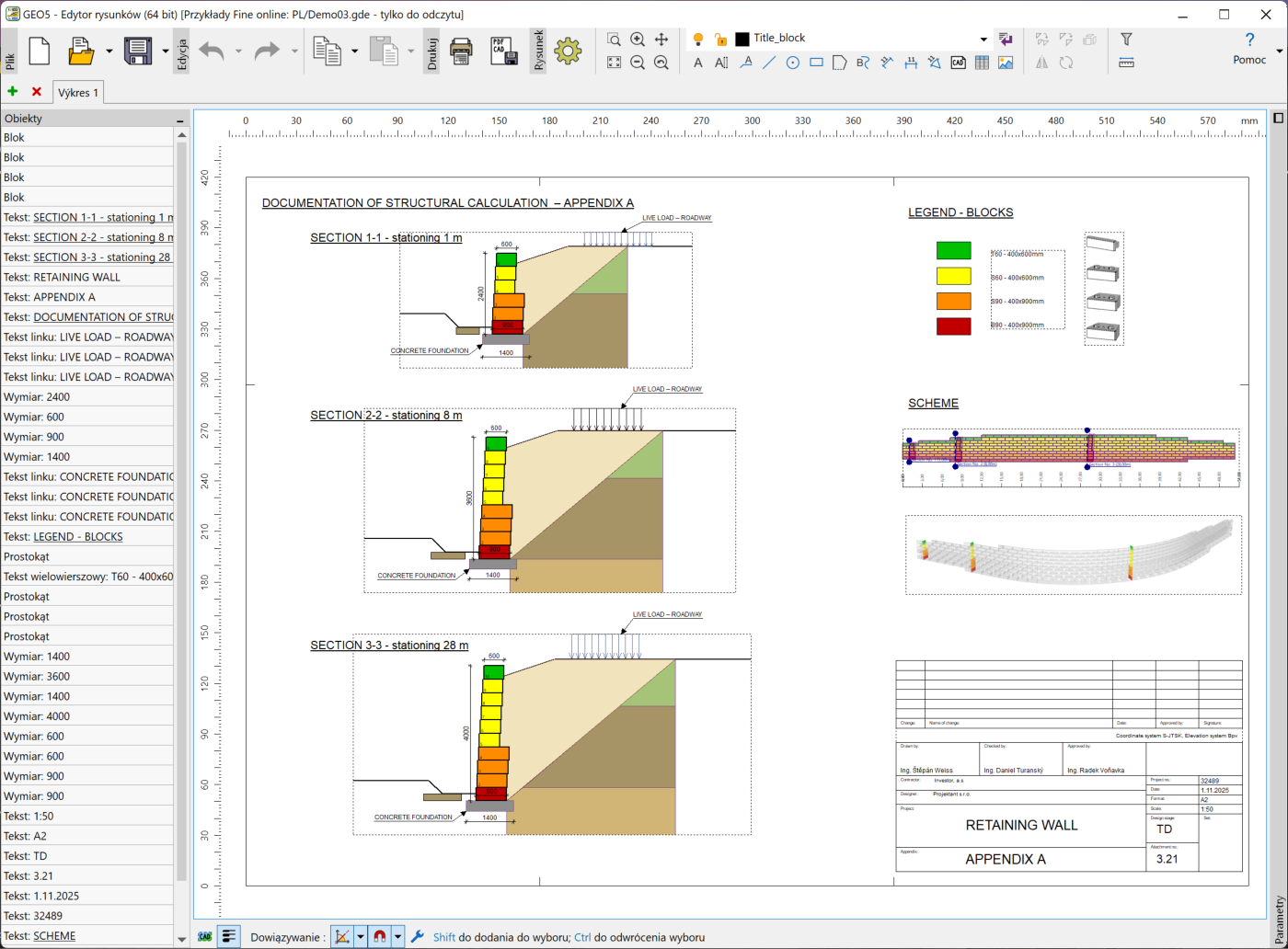The image size is (1288, 949).
Task: Toggle magnet snapping in status bar
Action: 378,937
